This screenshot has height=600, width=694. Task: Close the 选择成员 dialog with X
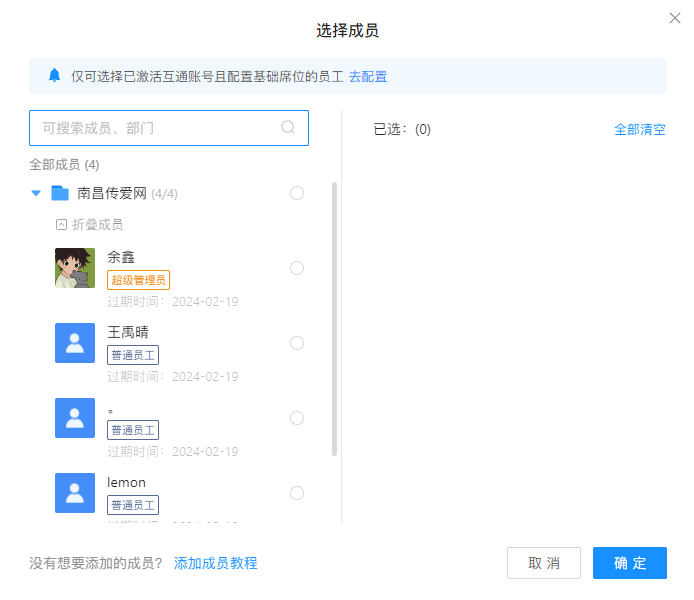pyautogui.click(x=675, y=18)
